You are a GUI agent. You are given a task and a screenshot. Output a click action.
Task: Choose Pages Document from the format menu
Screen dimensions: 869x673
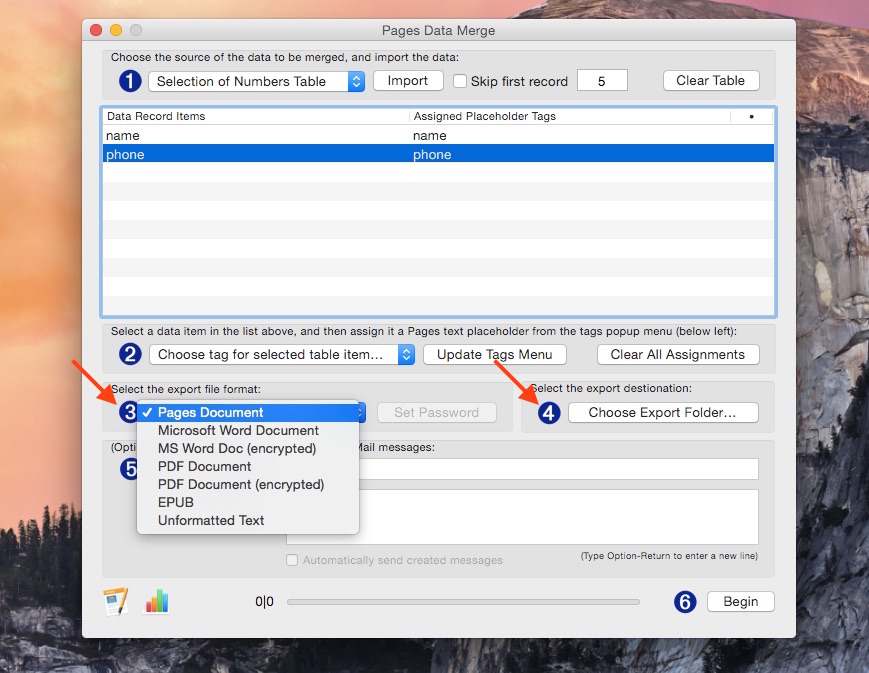(248, 412)
